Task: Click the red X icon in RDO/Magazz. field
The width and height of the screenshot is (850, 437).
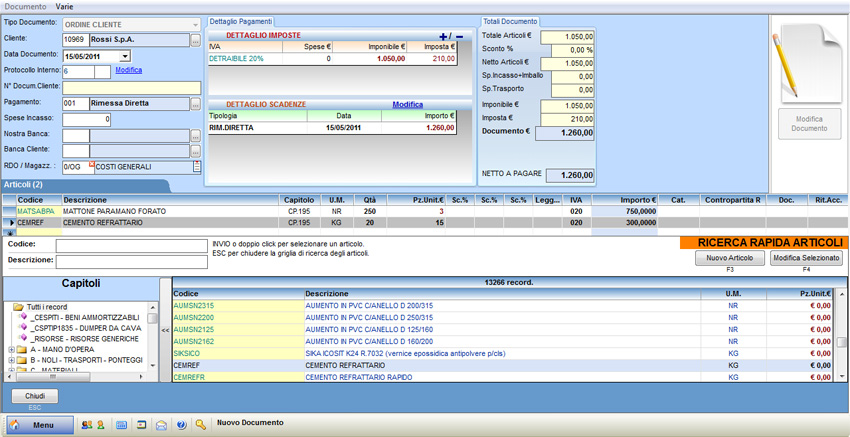Action: tap(92, 164)
